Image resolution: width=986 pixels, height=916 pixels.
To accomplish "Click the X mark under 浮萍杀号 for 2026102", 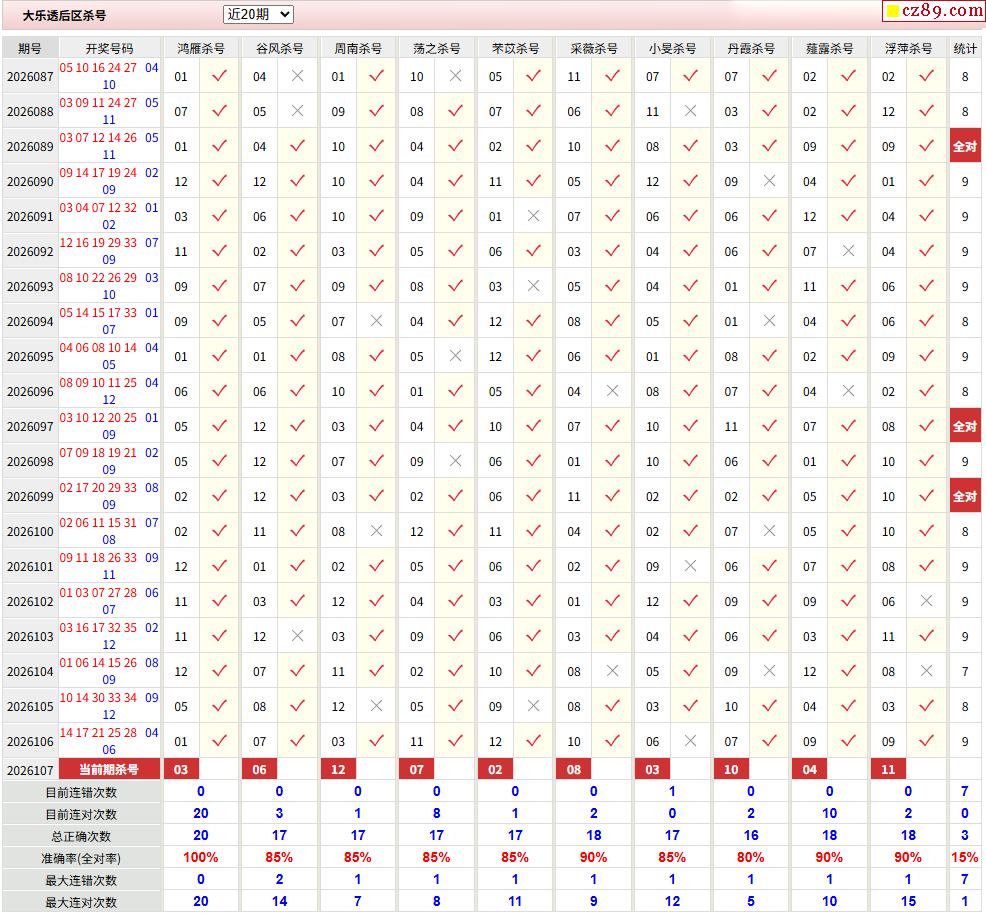I will click(926, 601).
